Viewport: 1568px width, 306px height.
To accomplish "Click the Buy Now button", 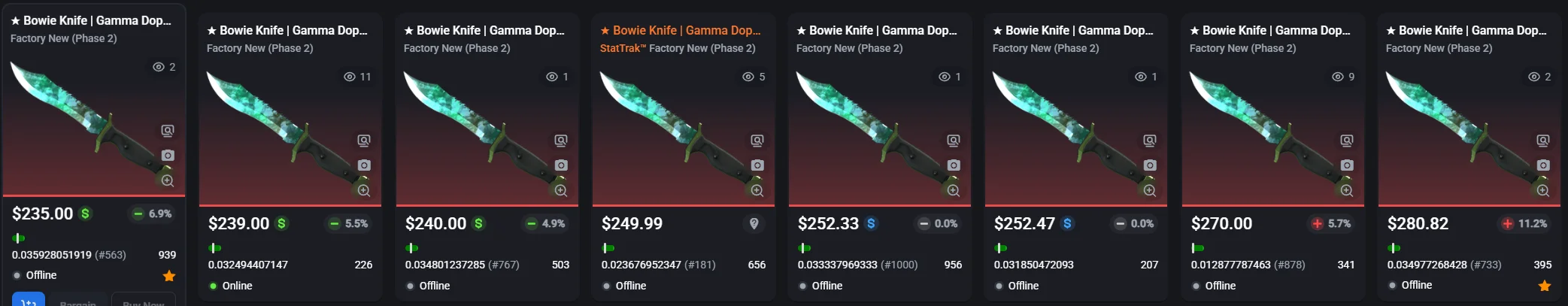I will tap(144, 301).
